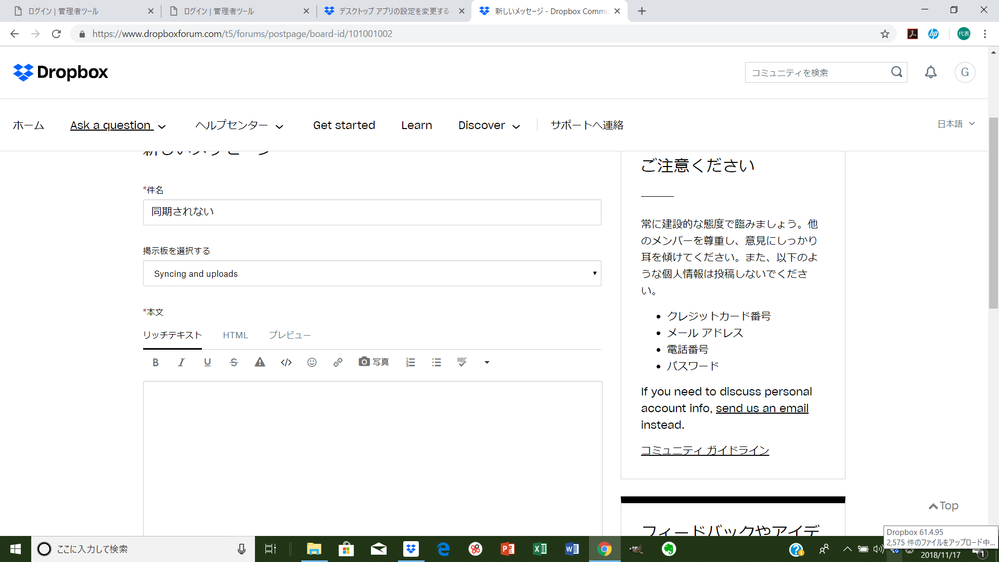The image size is (999, 562).
Task: Click the browser address bar URL
Action: click(x=242, y=34)
